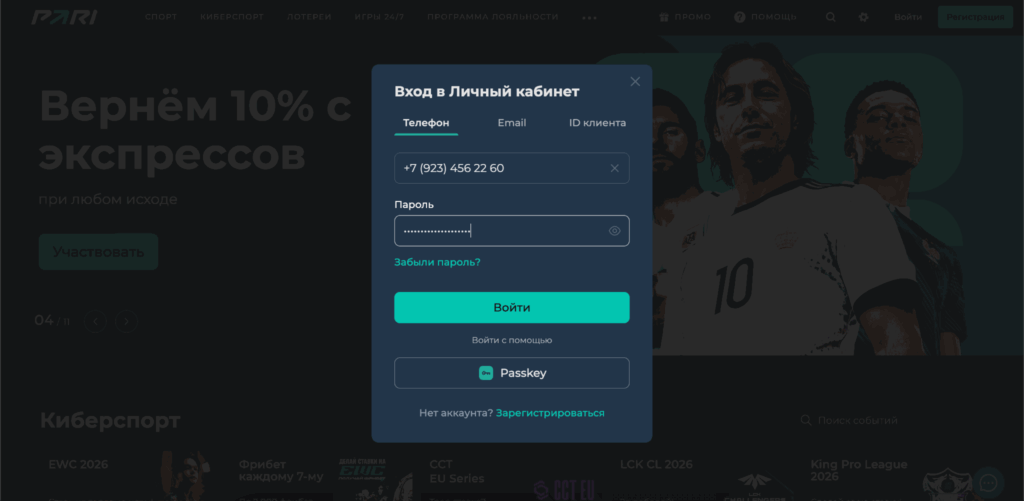Viewport: 1024px width, 501px height.
Task: Open the Киберспорт menu item
Action: point(232,17)
